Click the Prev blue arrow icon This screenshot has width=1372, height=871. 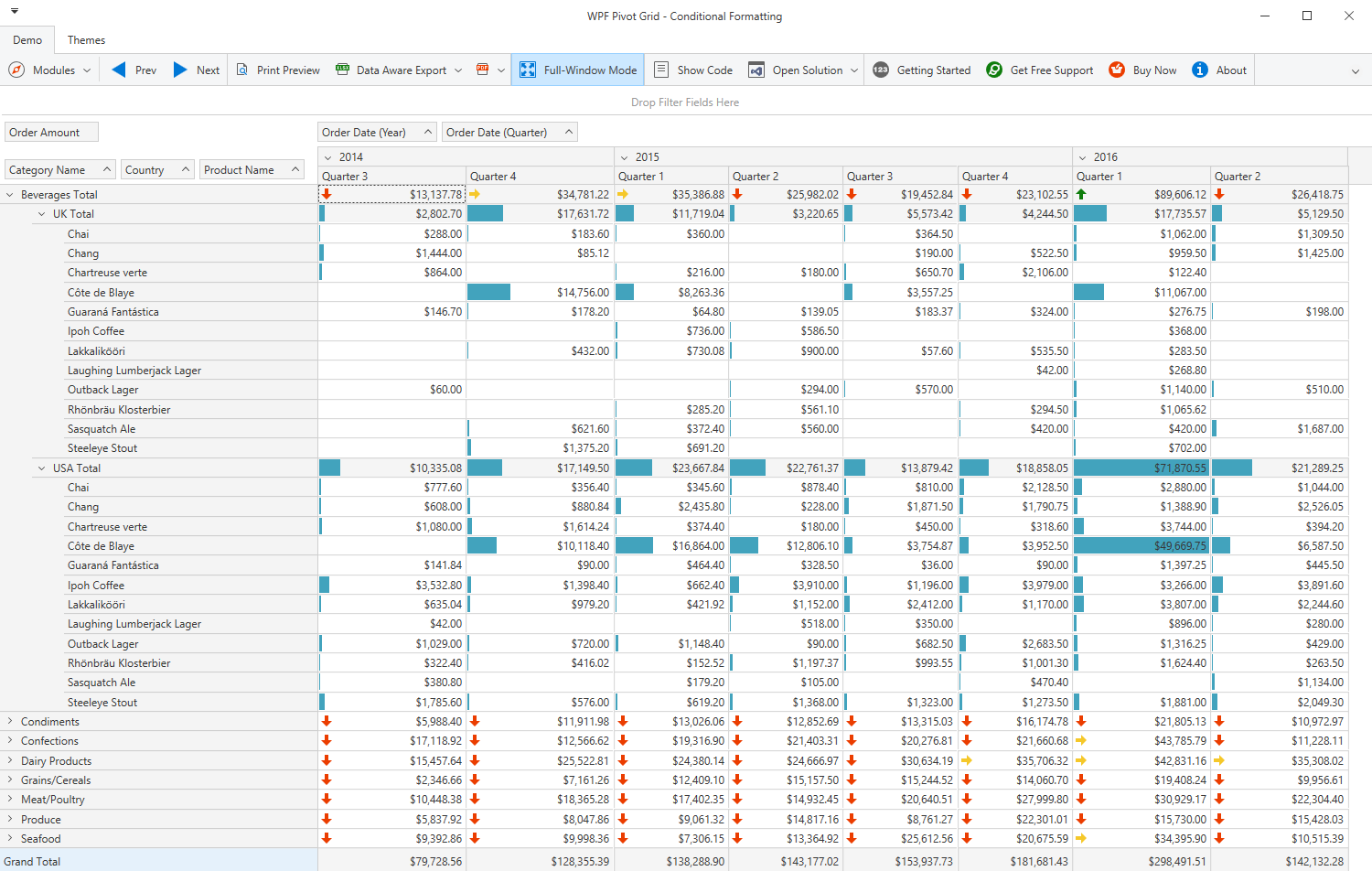[119, 70]
